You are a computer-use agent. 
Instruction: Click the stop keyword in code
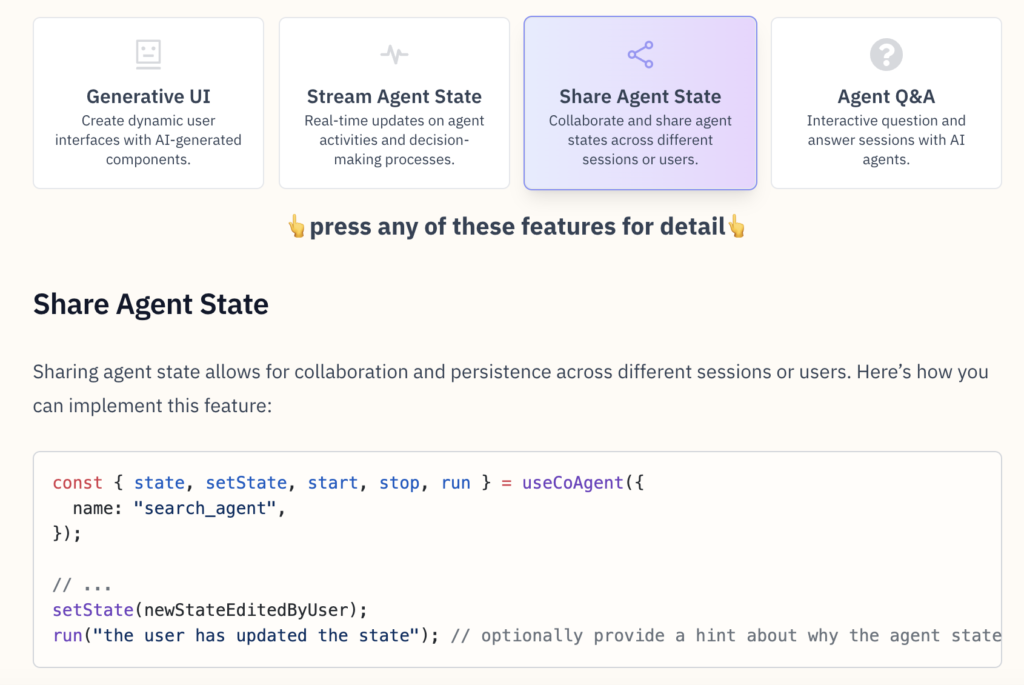[x=400, y=482]
